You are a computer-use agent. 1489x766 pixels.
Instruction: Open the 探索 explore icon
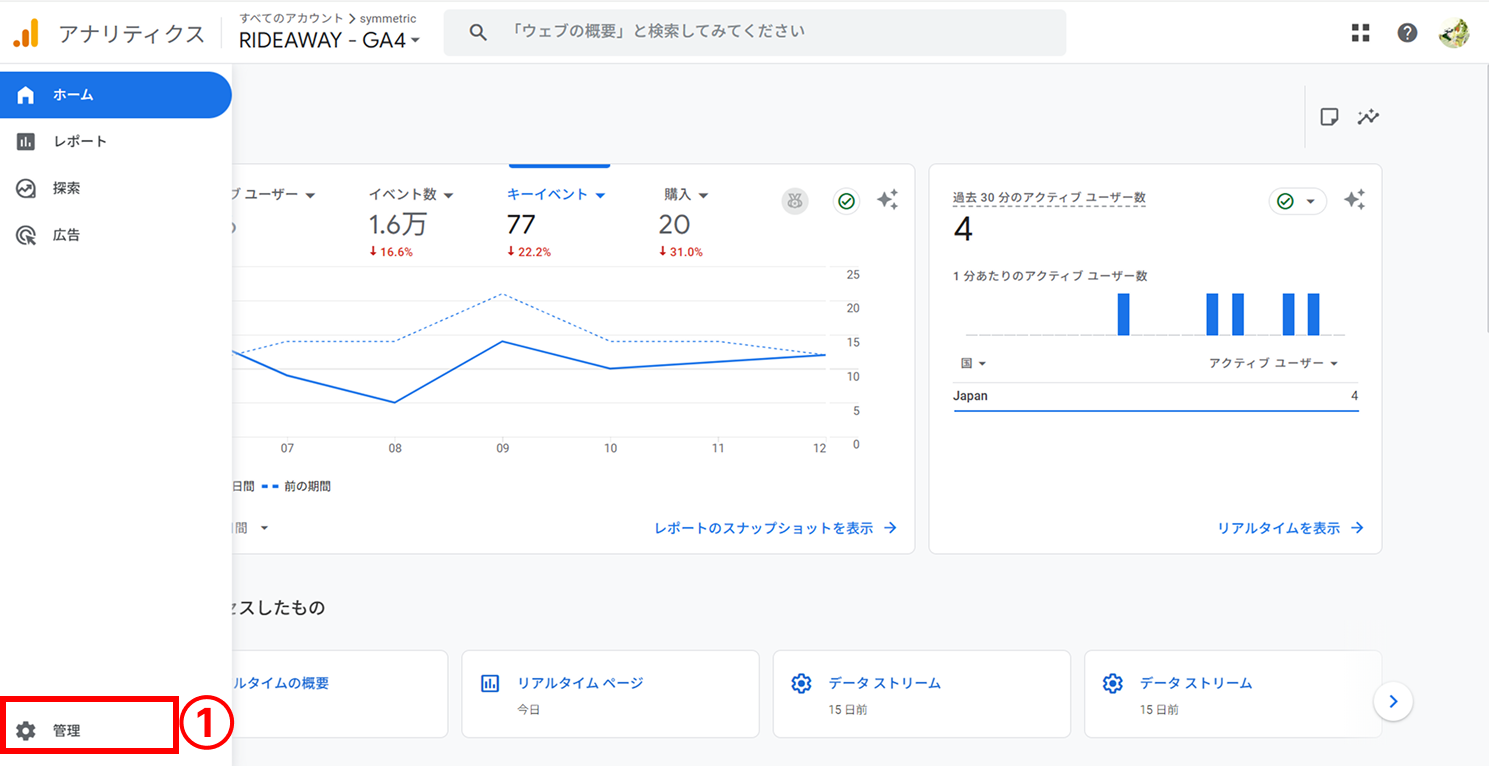point(26,188)
